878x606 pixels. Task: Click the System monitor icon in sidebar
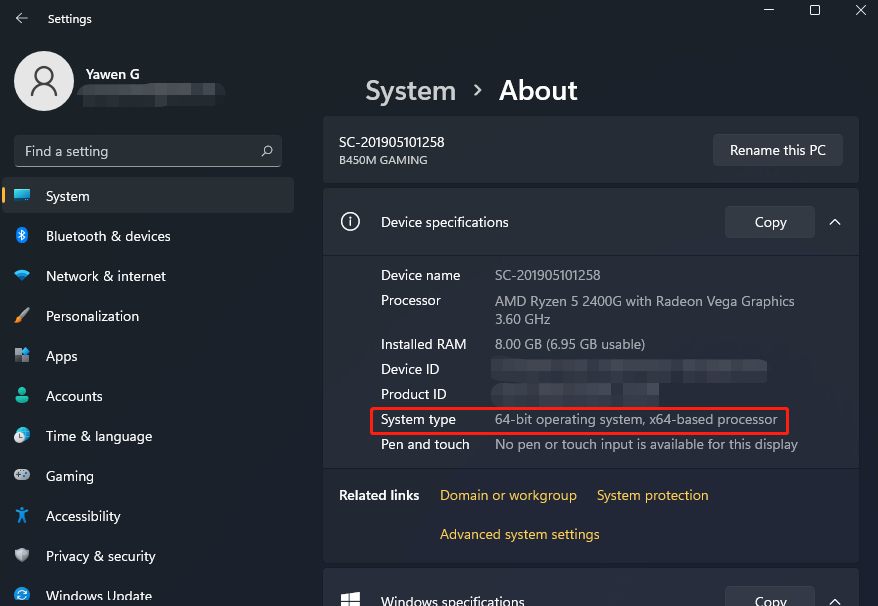pos(22,195)
